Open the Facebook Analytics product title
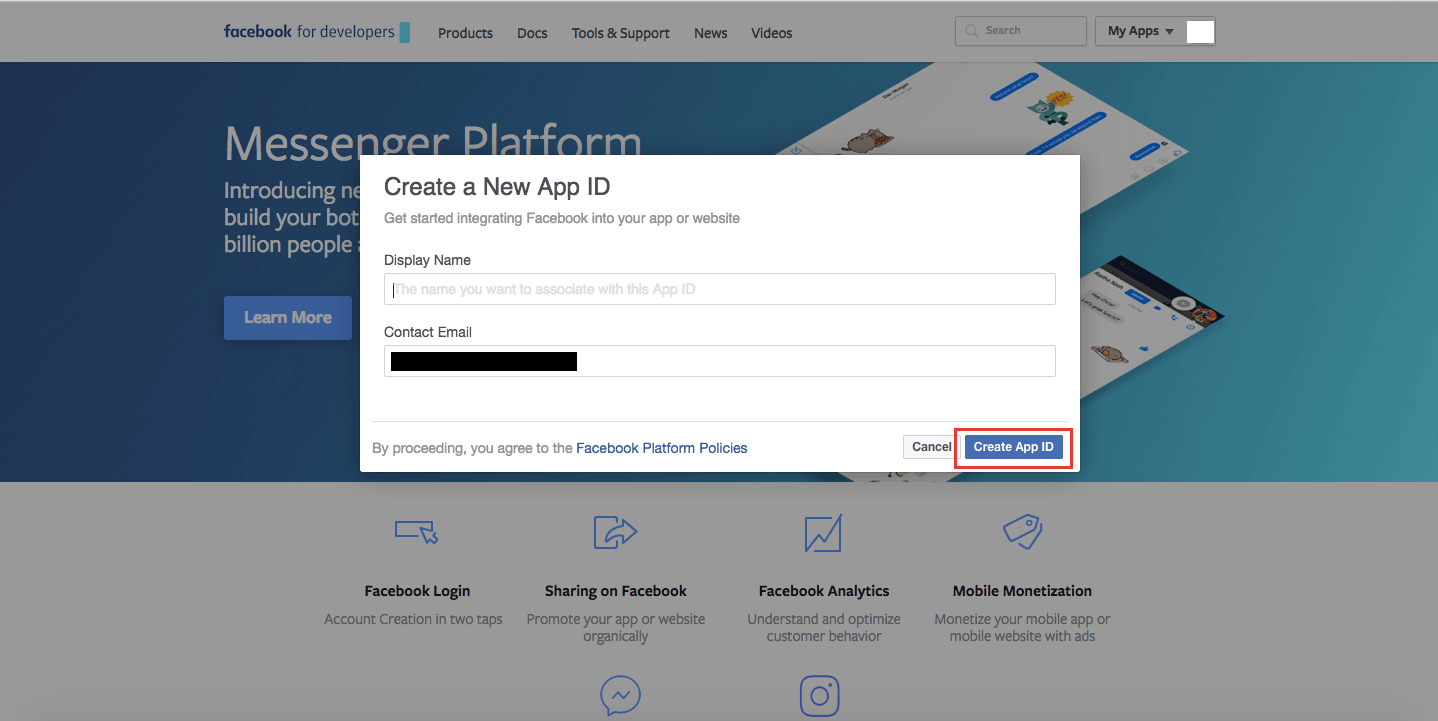Screen dimensions: 1438x721 coord(824,591)
